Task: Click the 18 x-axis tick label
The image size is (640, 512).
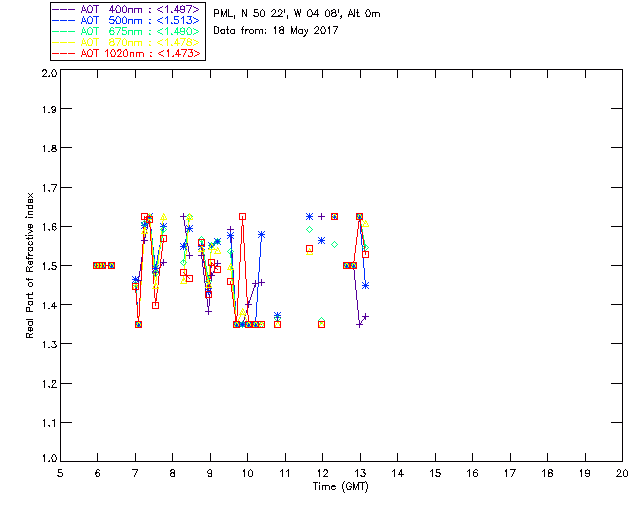Action: point(547,473)
